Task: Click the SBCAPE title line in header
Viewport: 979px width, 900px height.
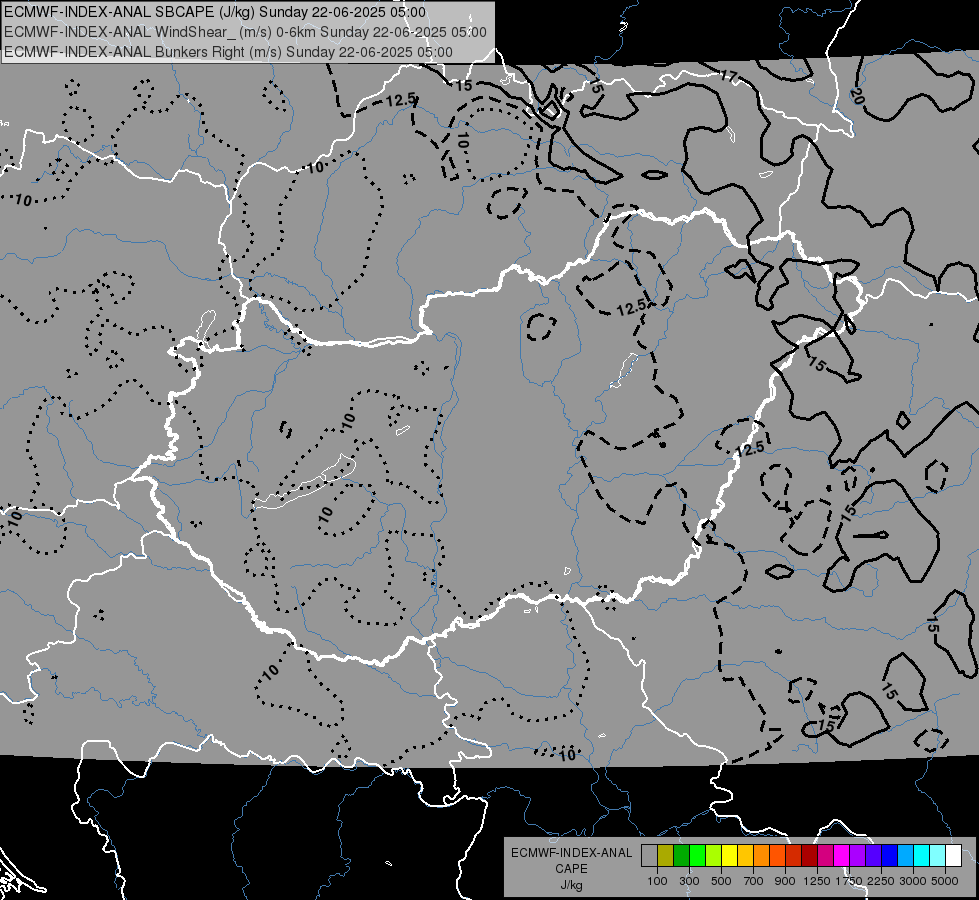Action: point(215,12)
